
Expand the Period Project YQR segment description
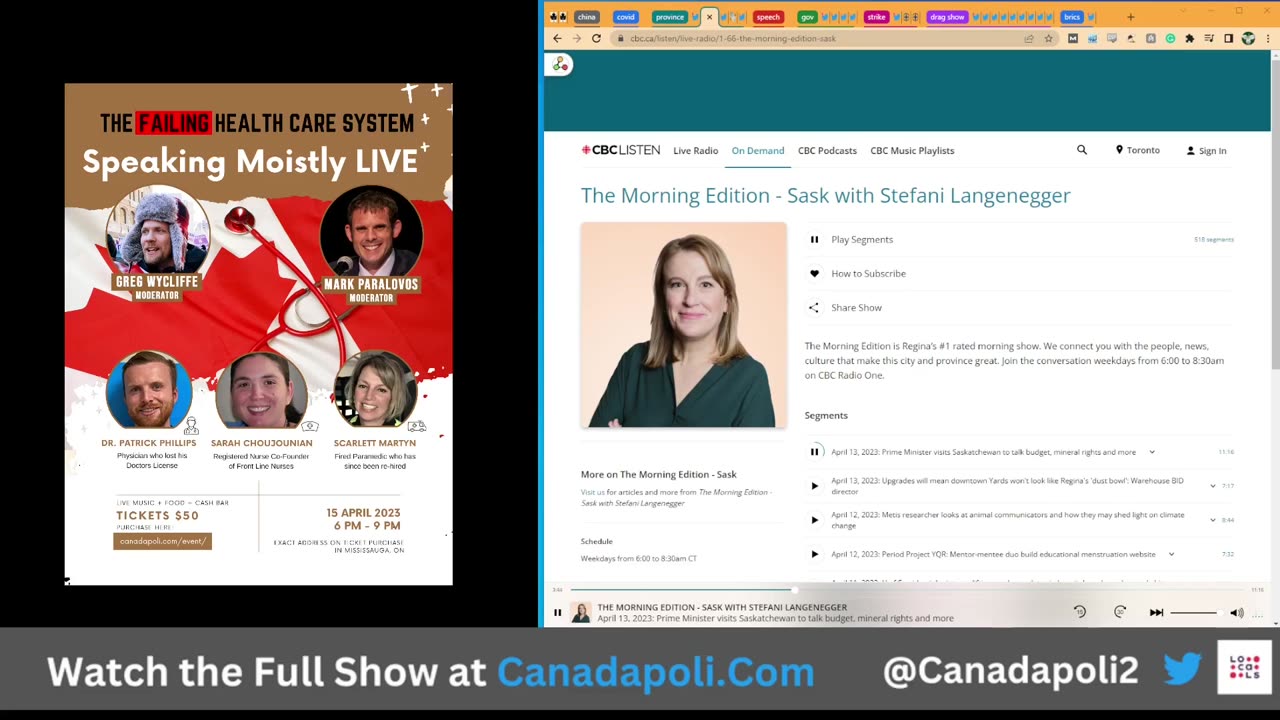[x=1171, y=554]
